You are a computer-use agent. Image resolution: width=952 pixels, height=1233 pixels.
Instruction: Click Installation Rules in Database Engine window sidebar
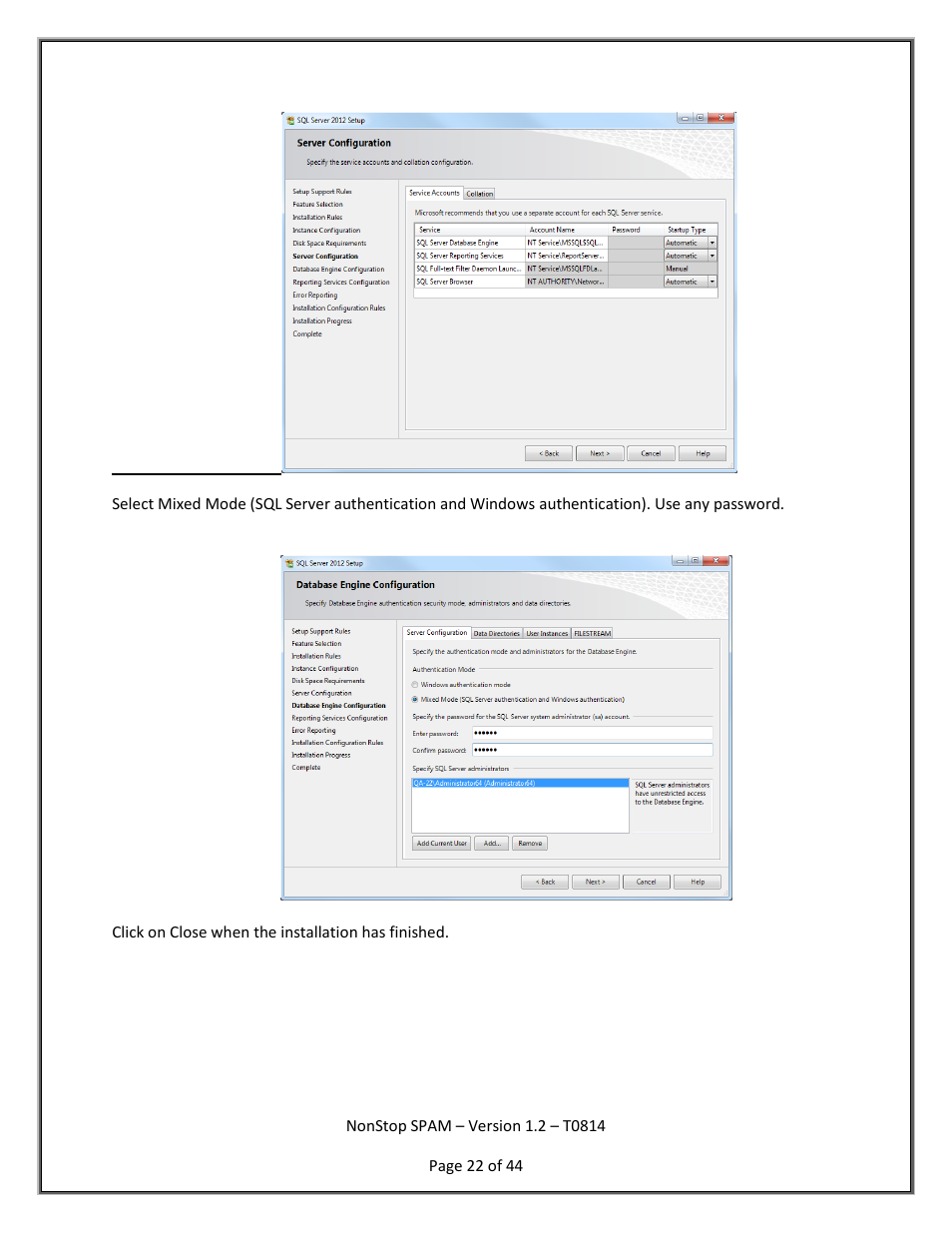316,656
